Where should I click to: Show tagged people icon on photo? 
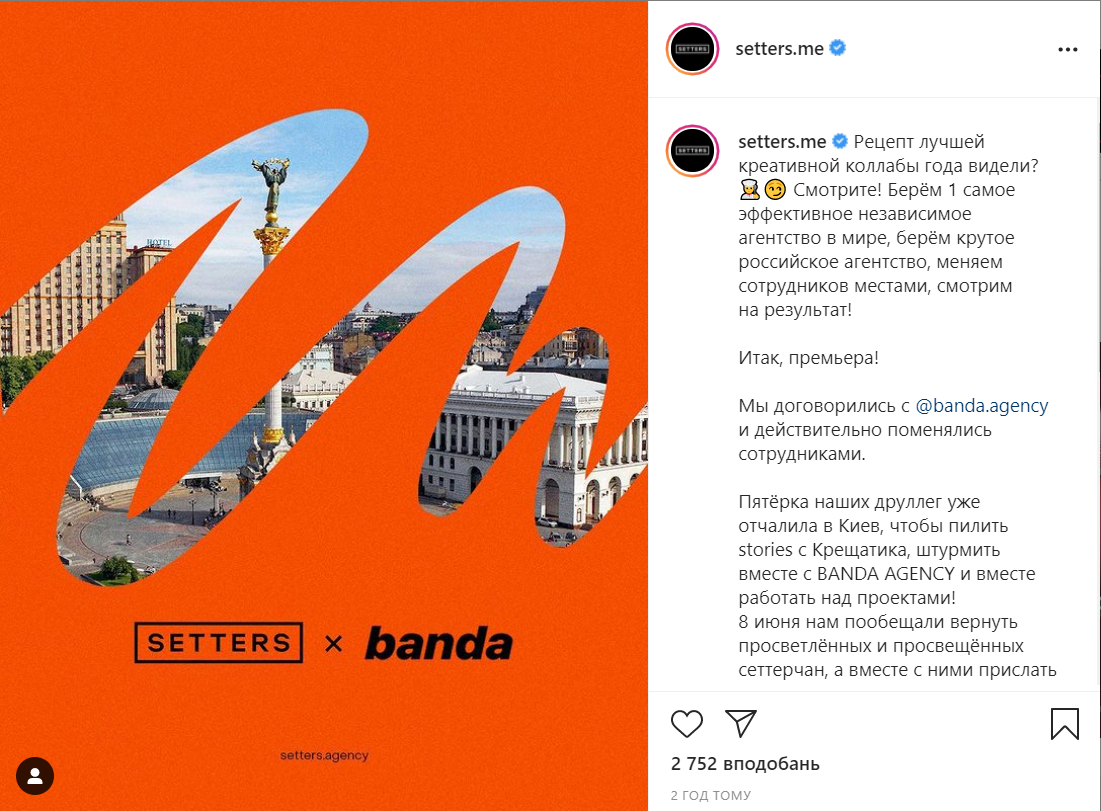pyautogui.click(x=35, y=776)
